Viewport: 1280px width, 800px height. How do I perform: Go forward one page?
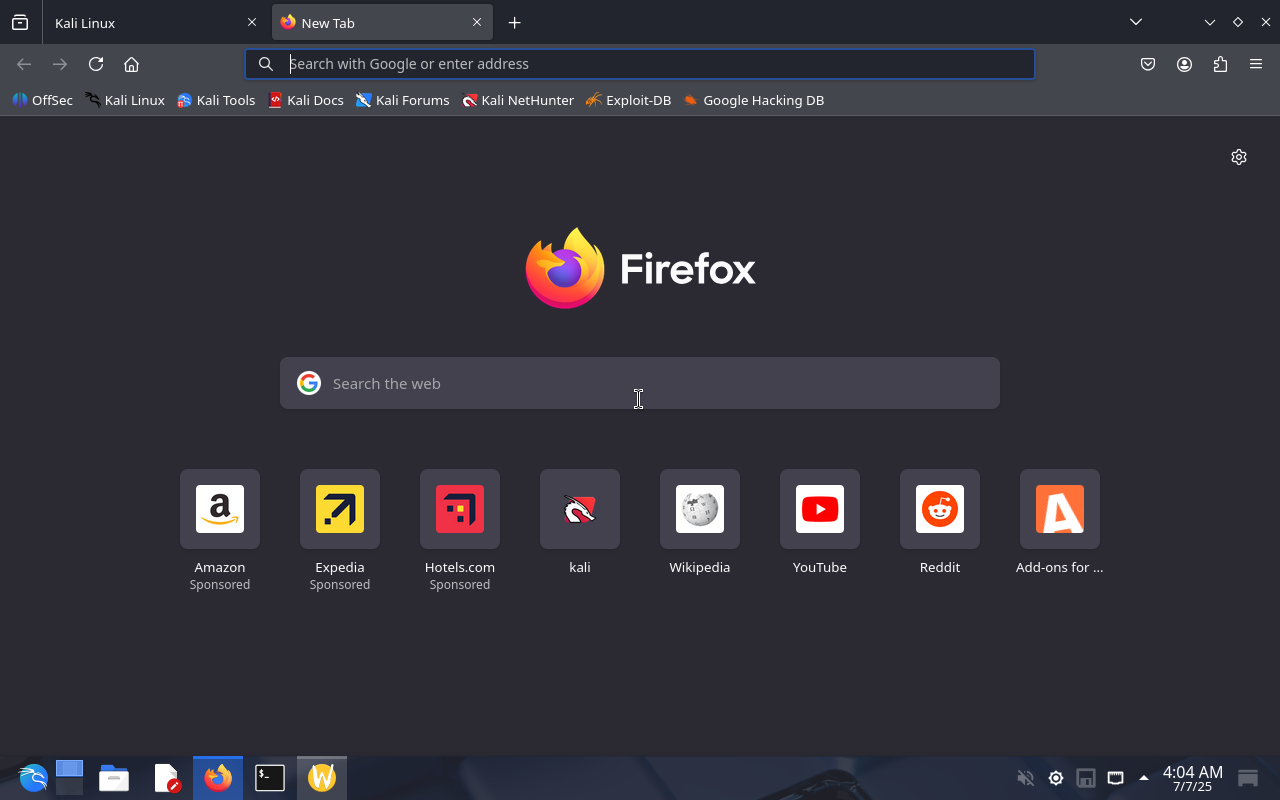[60, 64]
